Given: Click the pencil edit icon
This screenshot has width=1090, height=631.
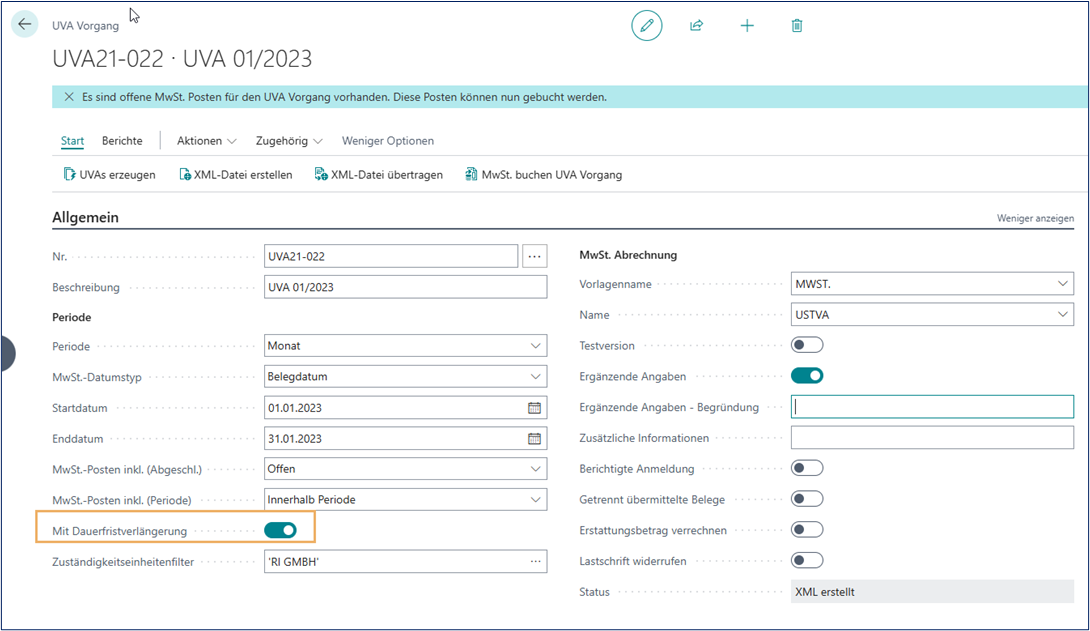Looking at the screenshot, I should [647, 25].
